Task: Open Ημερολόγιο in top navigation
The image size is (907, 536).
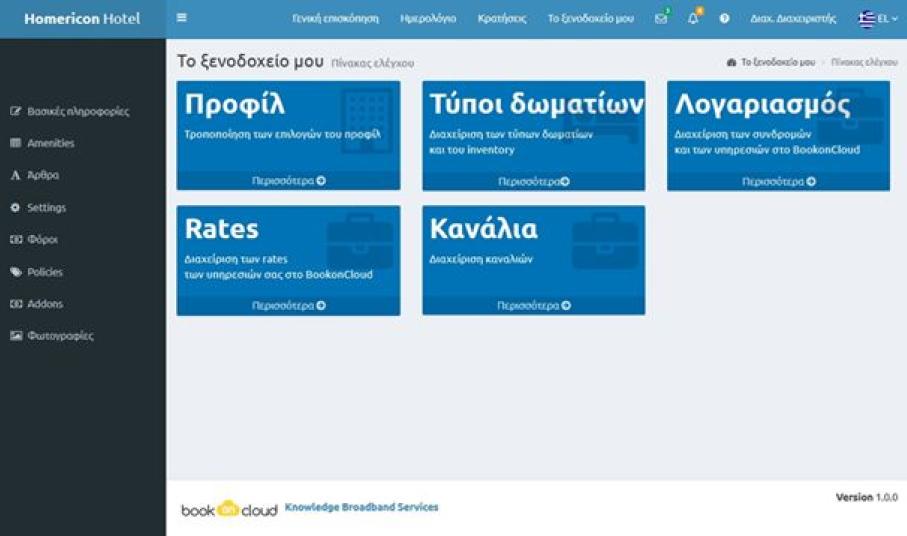Action: coord(428,19)
